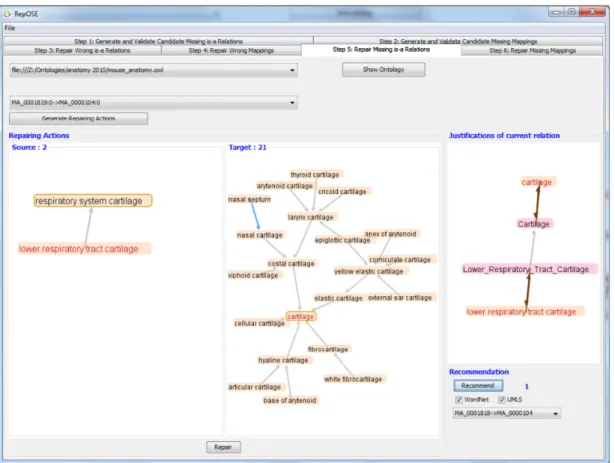Click the Repairing Actions heading
Viewport: 615px width, 463px height.
(x=39, y=135)
